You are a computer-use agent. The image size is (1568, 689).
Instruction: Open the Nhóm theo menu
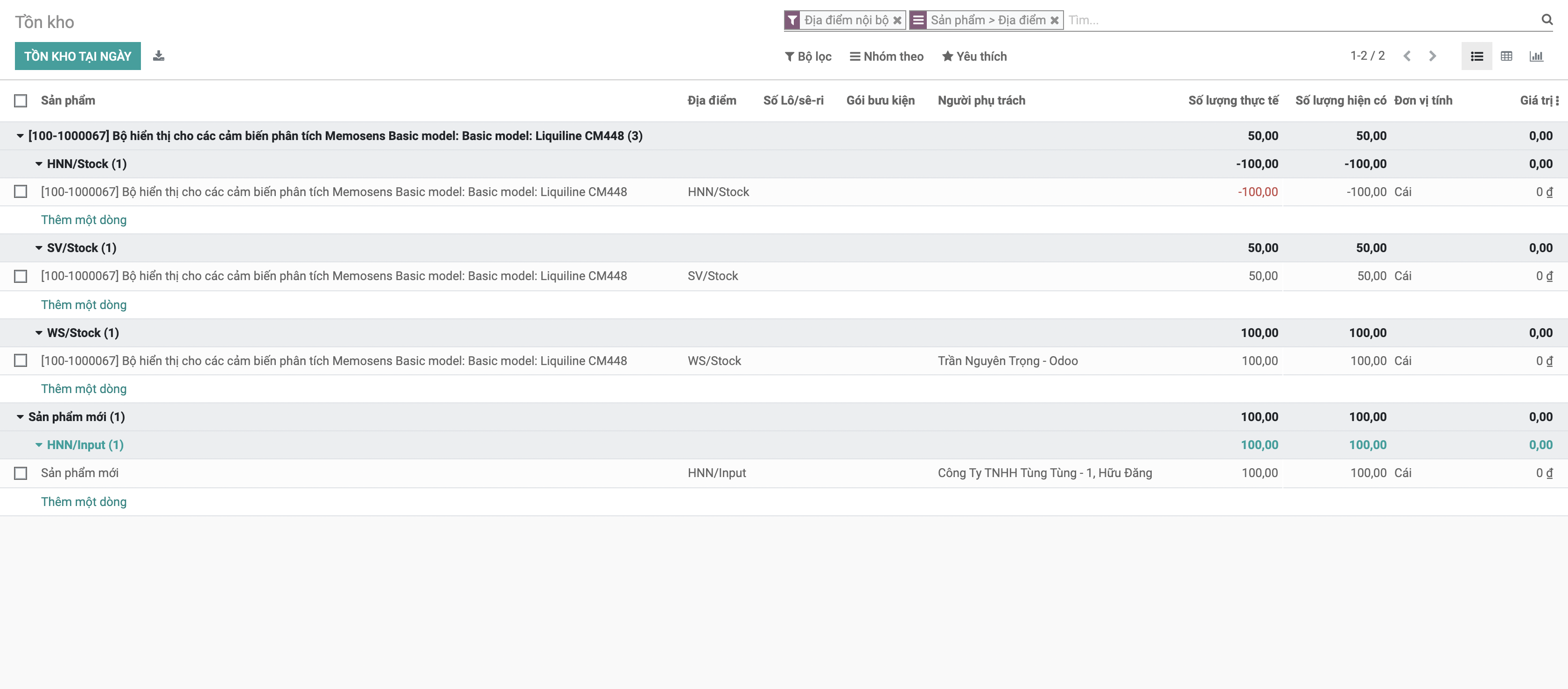click(x=886, y=56)
